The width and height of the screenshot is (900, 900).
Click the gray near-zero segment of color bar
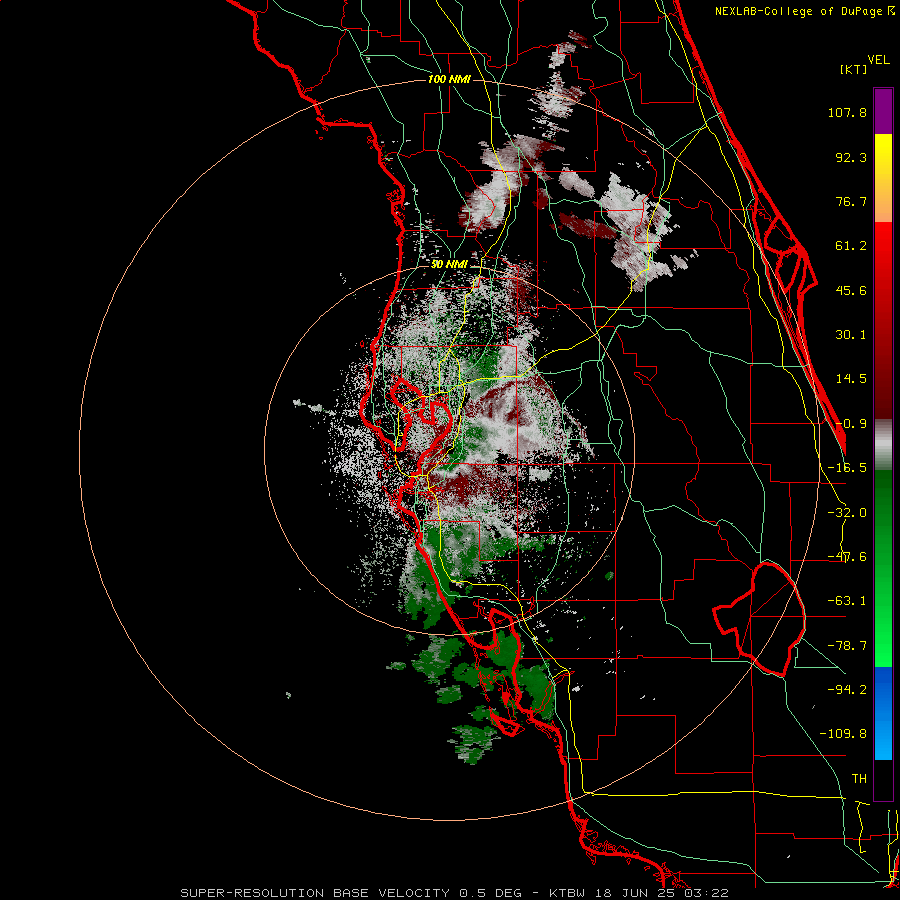point(883,445)
